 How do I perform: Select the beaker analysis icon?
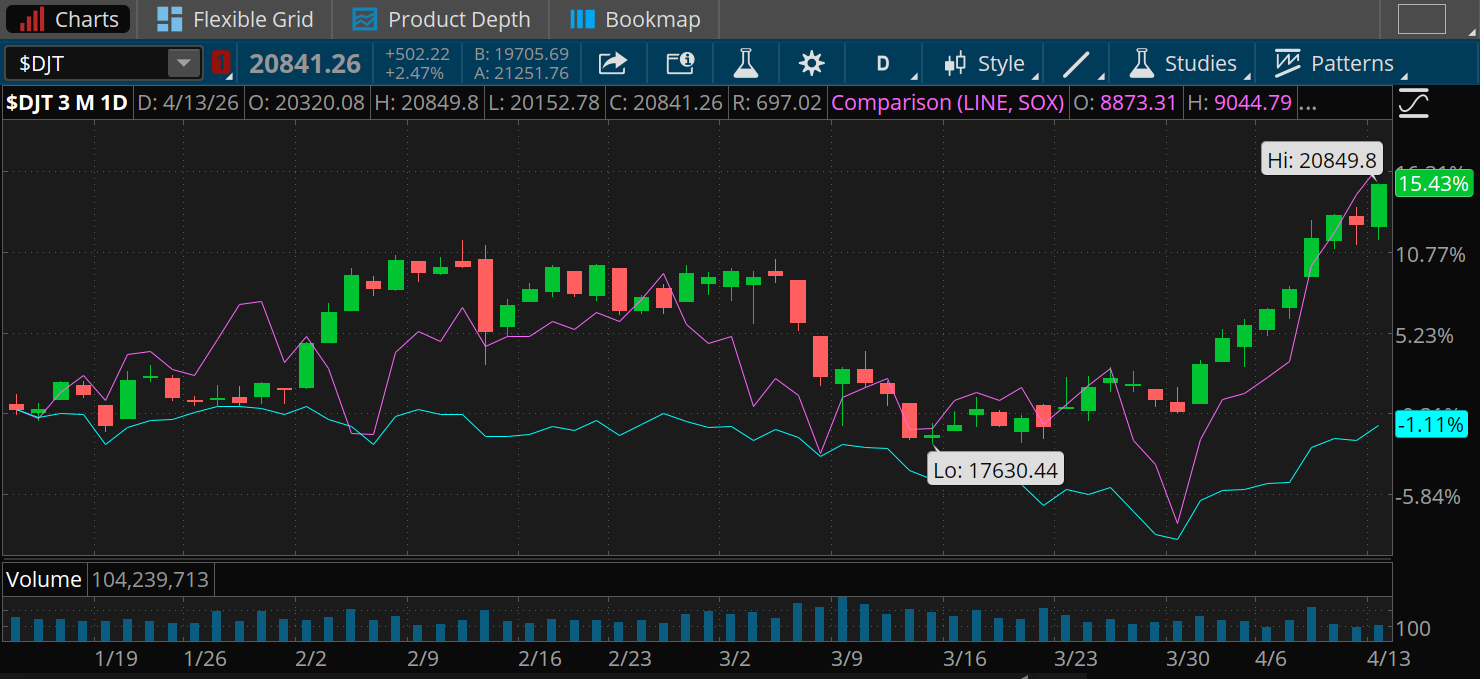point(746,63)
